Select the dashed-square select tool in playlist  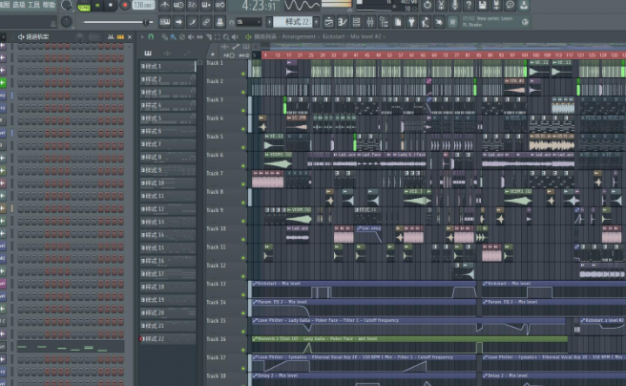pyautogui.click(x=217, y=37)
